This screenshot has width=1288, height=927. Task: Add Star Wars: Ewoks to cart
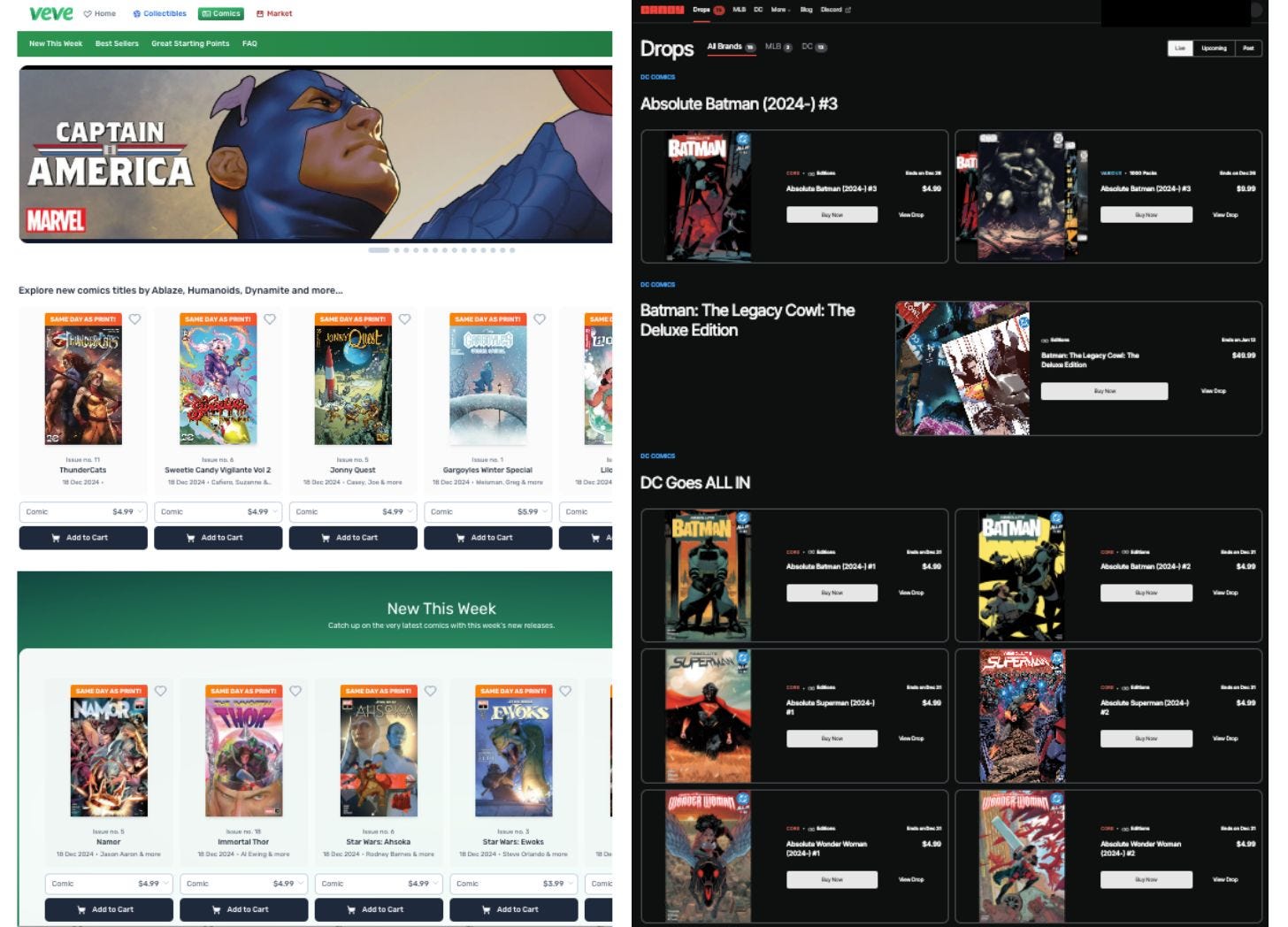[x=514, y=909]
